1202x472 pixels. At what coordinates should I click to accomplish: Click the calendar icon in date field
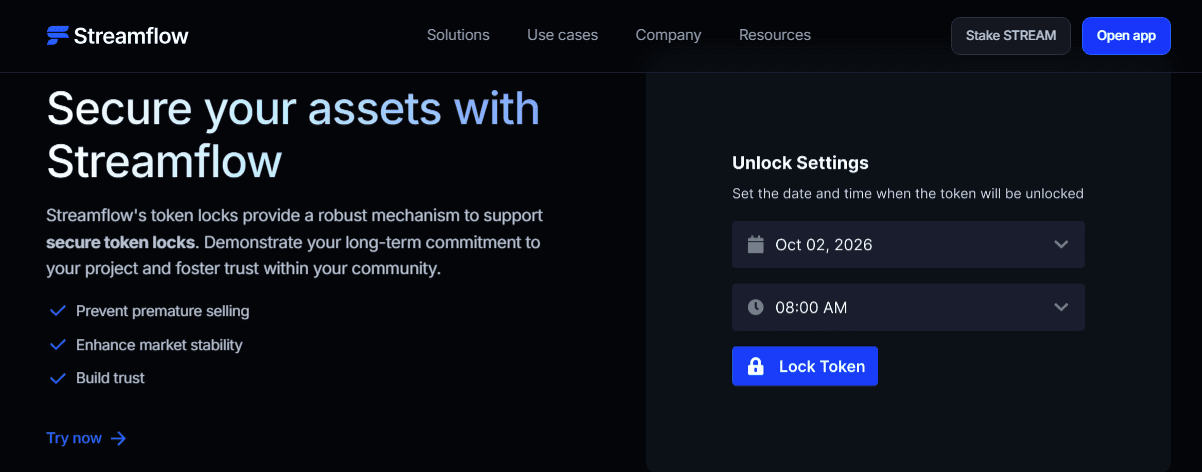[756, 244]
